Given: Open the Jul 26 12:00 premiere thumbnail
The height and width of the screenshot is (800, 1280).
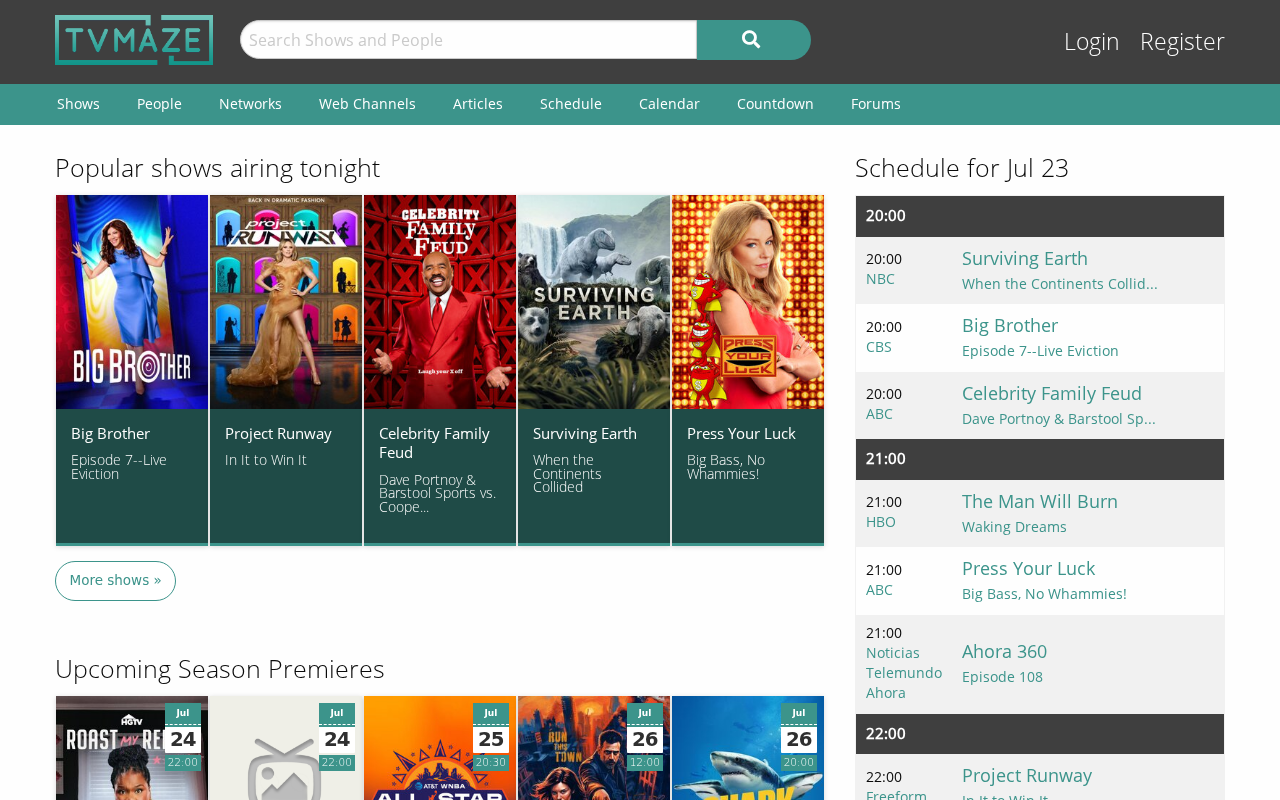Looking at the screenshot, I should [594, 748].
